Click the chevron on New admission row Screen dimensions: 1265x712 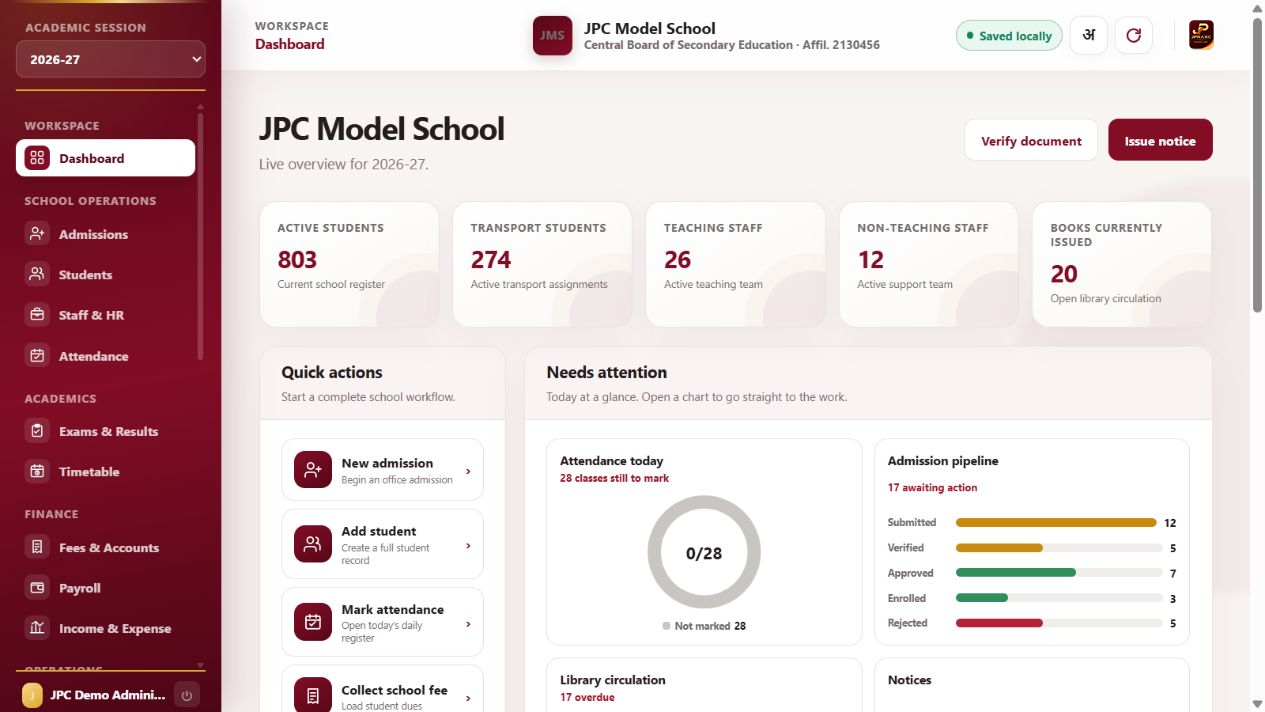point(468,471)
